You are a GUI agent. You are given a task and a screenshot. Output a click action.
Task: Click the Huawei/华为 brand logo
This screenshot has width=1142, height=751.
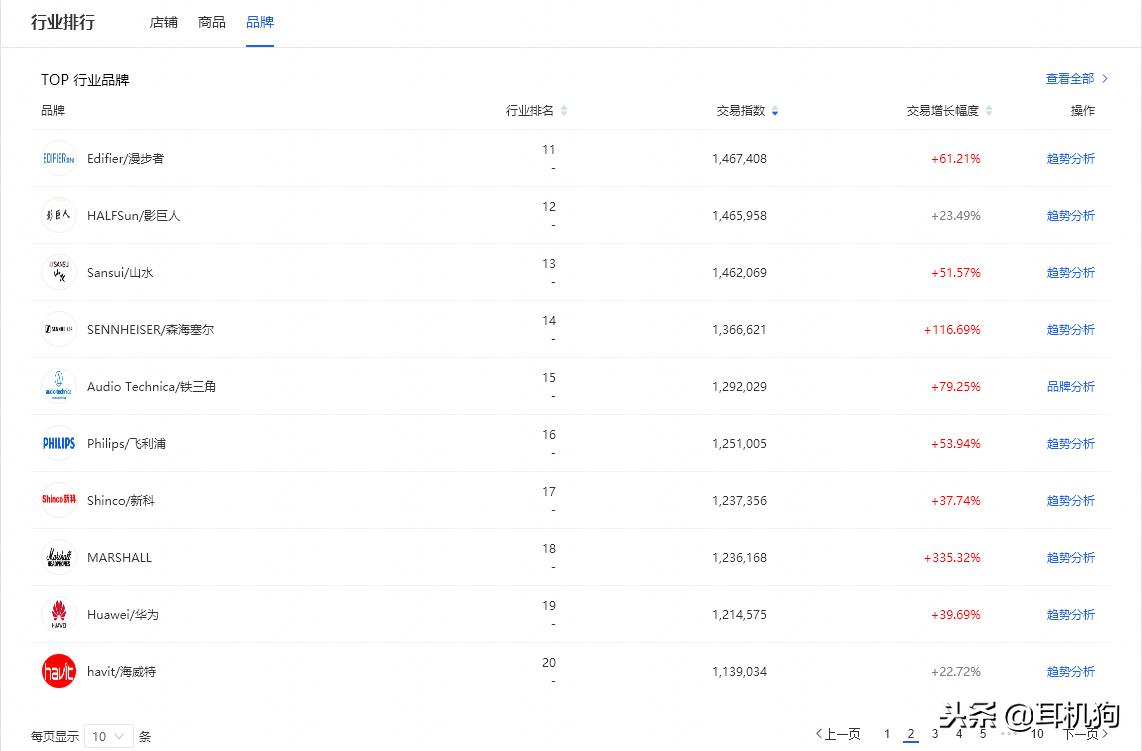(x=59, y=614)
